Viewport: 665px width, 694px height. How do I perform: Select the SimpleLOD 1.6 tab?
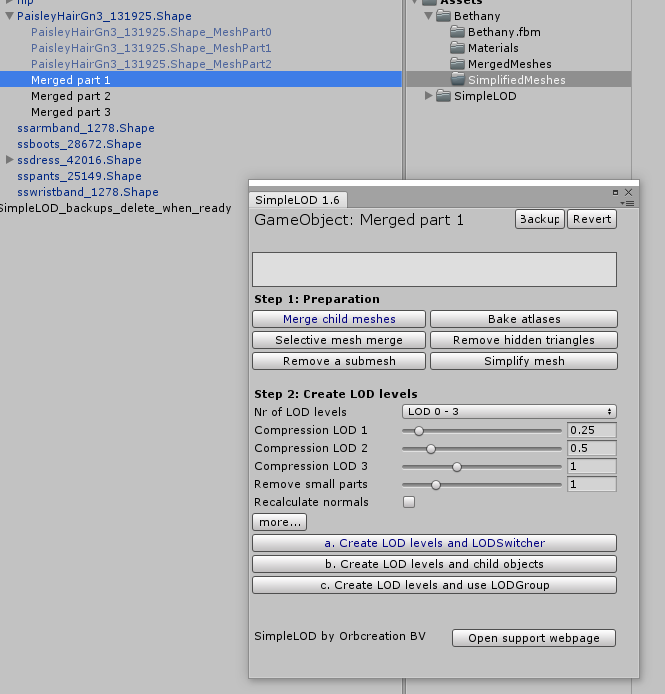point(298,200)
